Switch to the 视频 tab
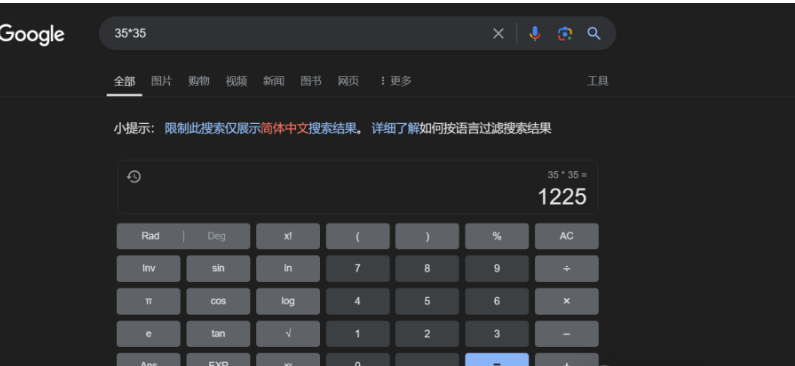The image size is (795, 366). coord(236,81)
